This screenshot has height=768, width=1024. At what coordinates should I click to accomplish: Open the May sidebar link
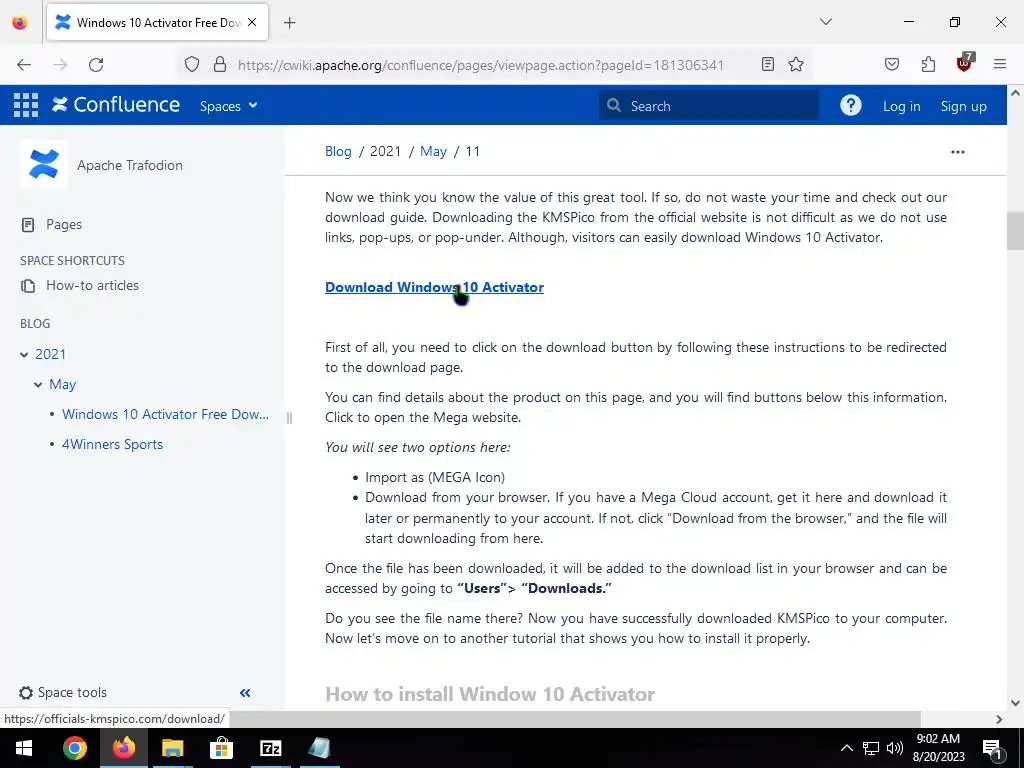click(x=63, y=385)
